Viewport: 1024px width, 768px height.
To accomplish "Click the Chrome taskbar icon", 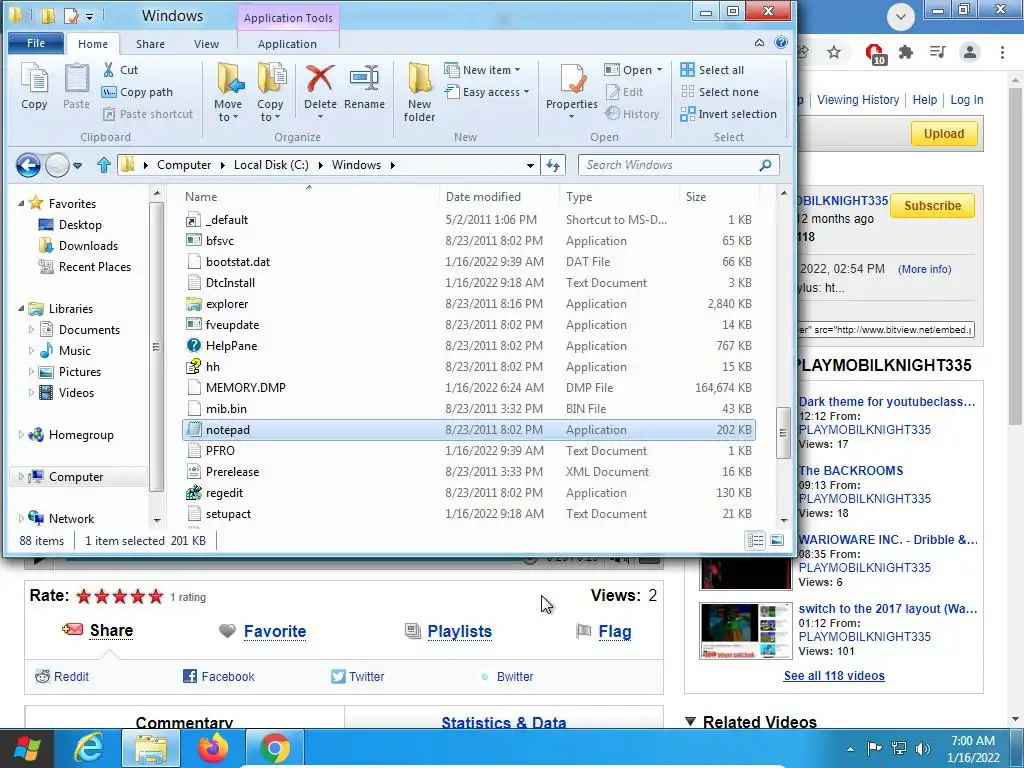I will pos(275,748).
